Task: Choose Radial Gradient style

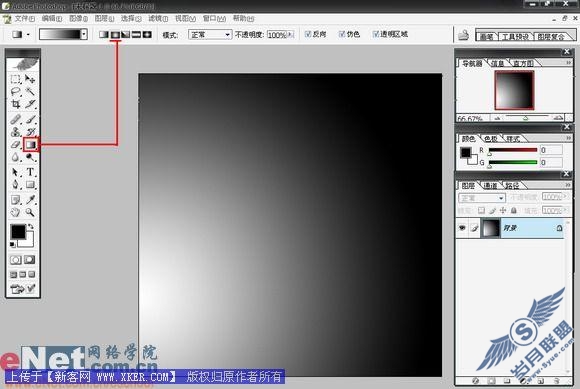Action: point(115,34)
